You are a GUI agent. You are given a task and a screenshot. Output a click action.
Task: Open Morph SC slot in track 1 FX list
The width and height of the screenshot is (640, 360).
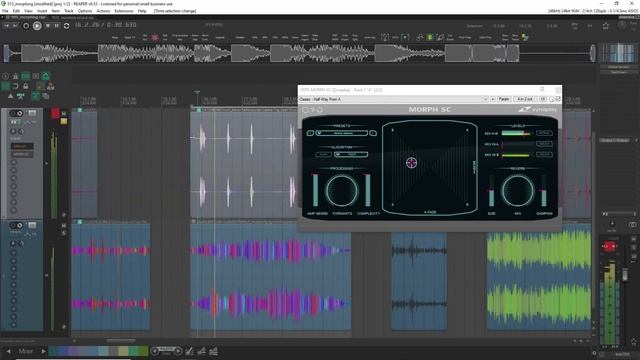click(22, 154)
